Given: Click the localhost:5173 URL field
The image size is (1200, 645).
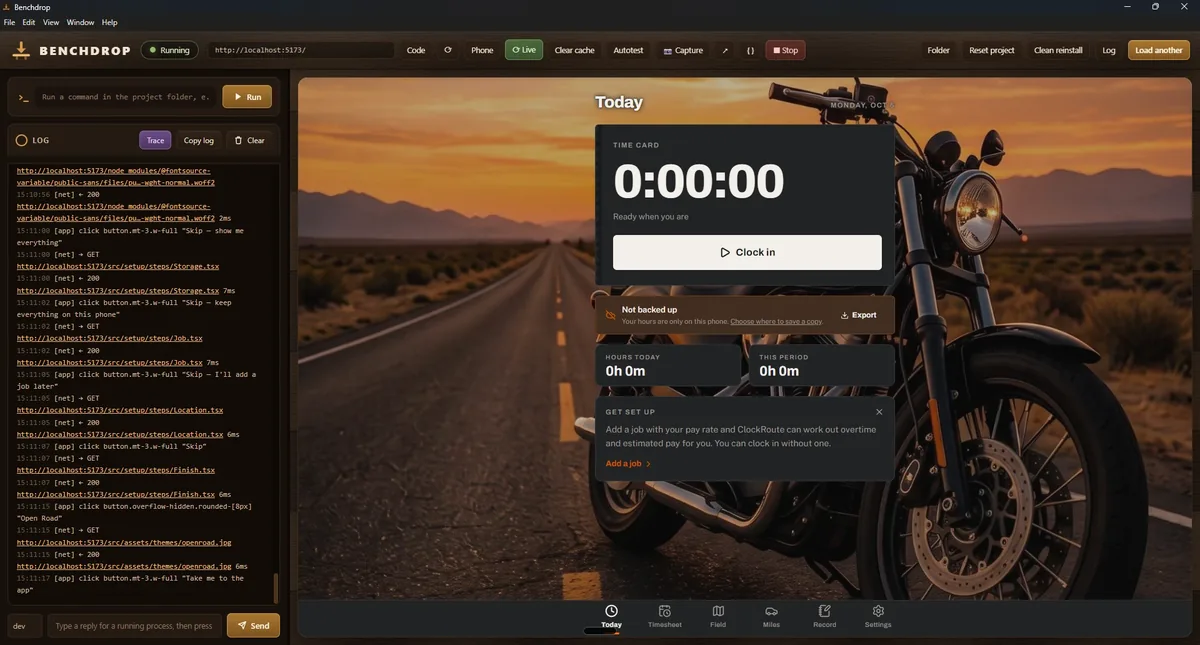Looking at the screenshot, I should point(301,50).
